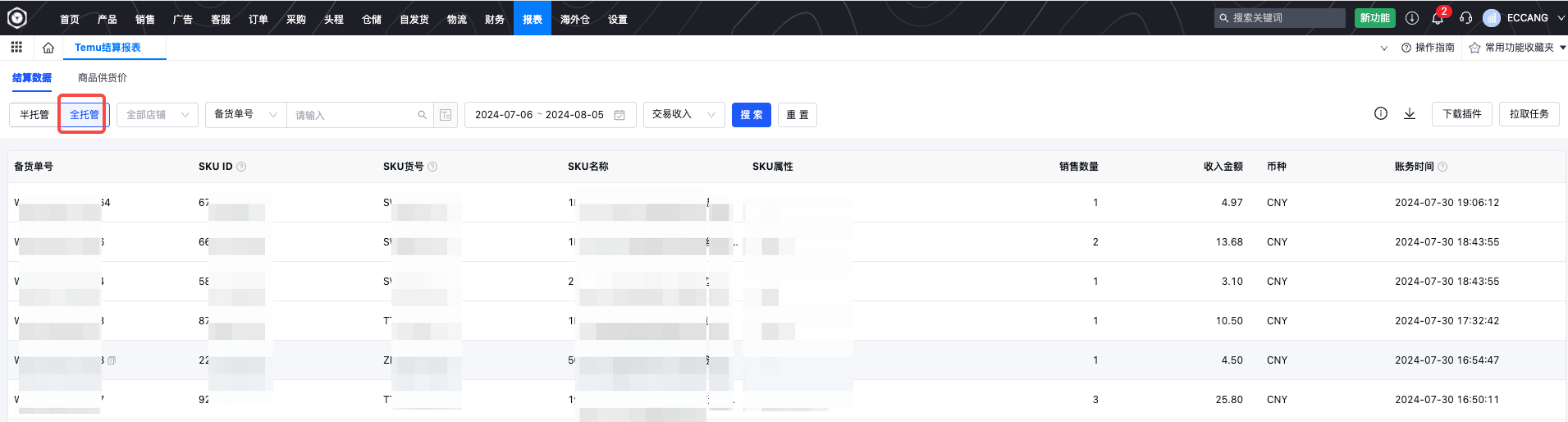1568x422 pixels.
Task: Click the notification bell icon
Action: (1438, 18)
